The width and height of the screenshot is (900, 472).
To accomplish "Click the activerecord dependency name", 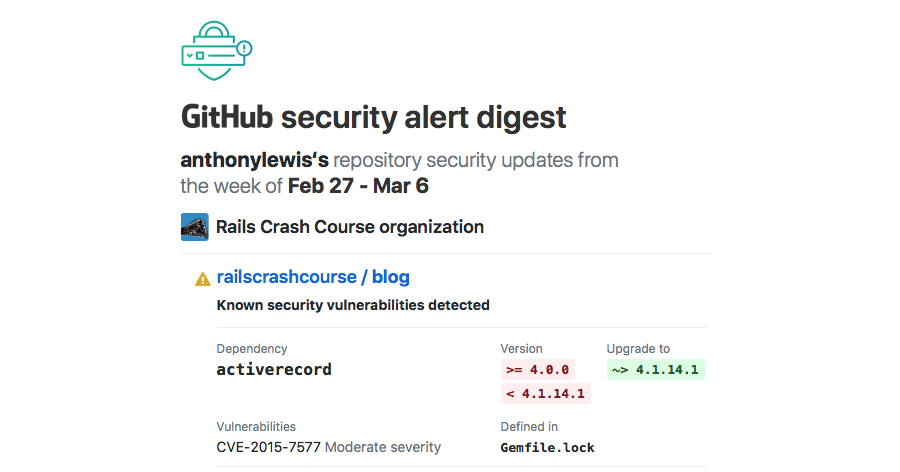I will tap(274, 369).
